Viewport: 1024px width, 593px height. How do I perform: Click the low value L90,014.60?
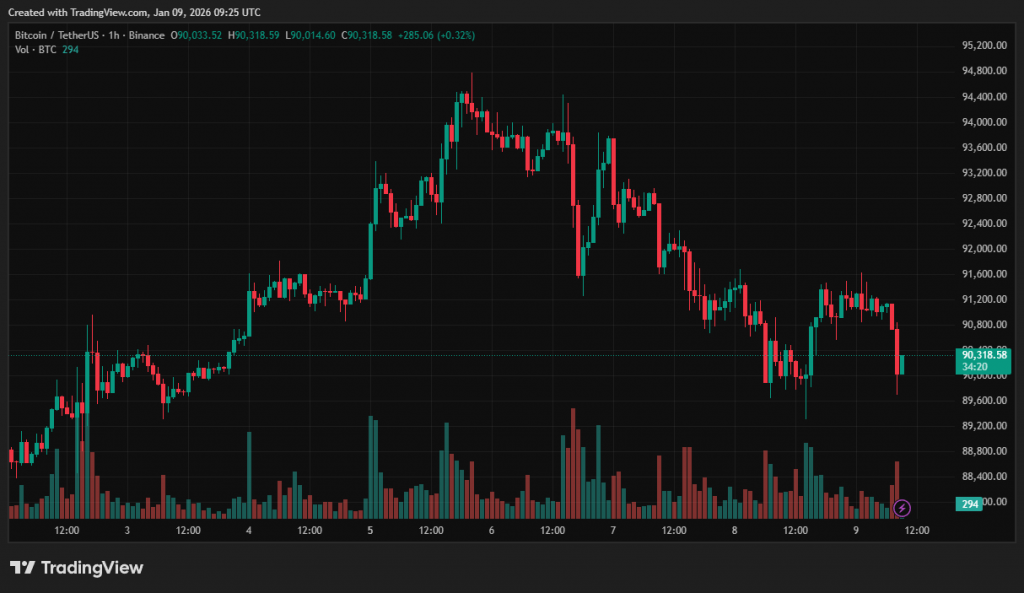click(x=312, y=35)
